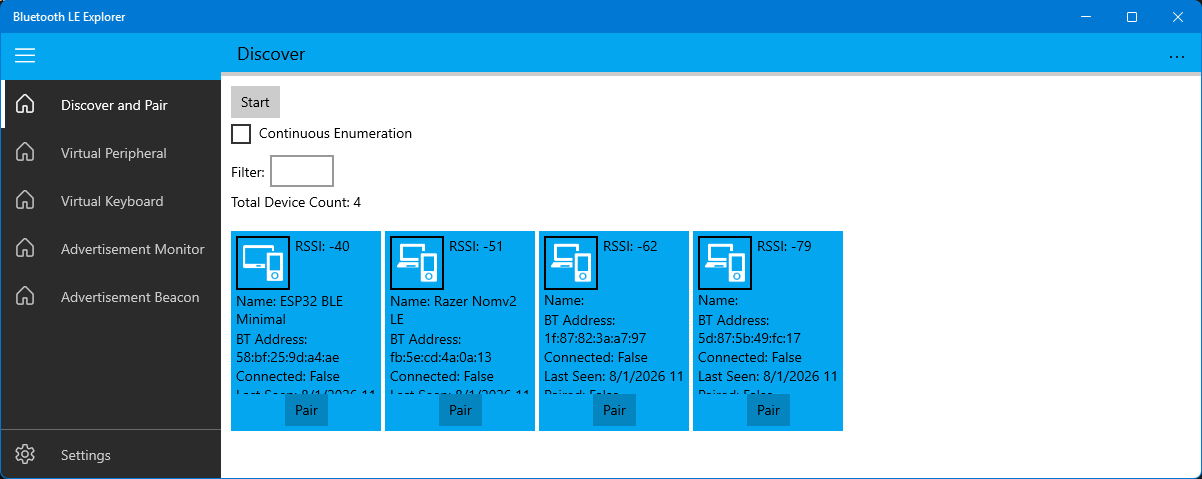
Task: Pair with Razer Nomv2 LE device
Action: [460, 410]
